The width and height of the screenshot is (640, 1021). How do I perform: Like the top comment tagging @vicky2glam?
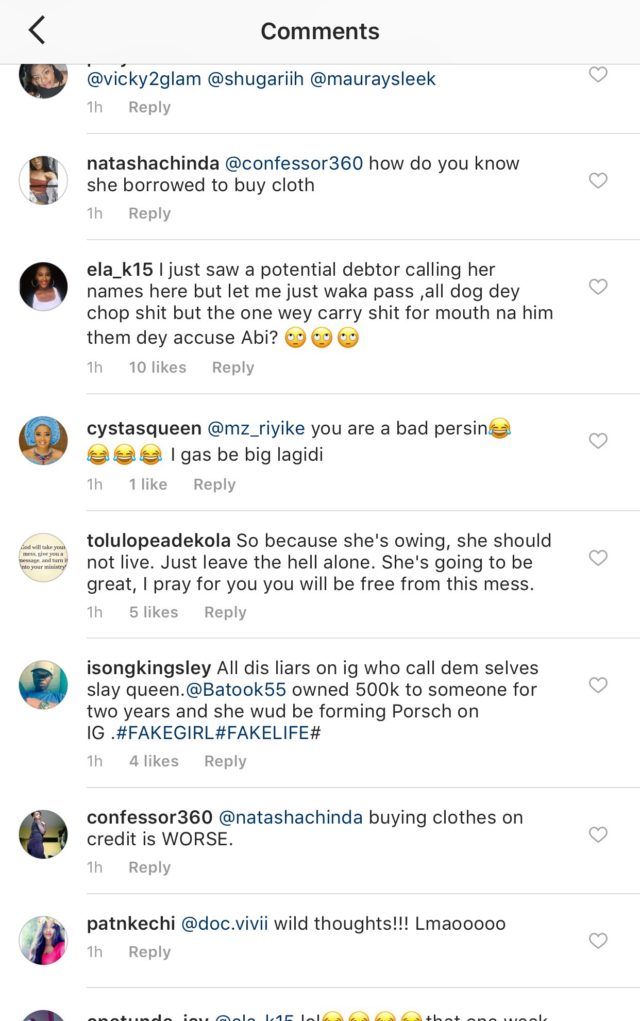tap(598, 75)
